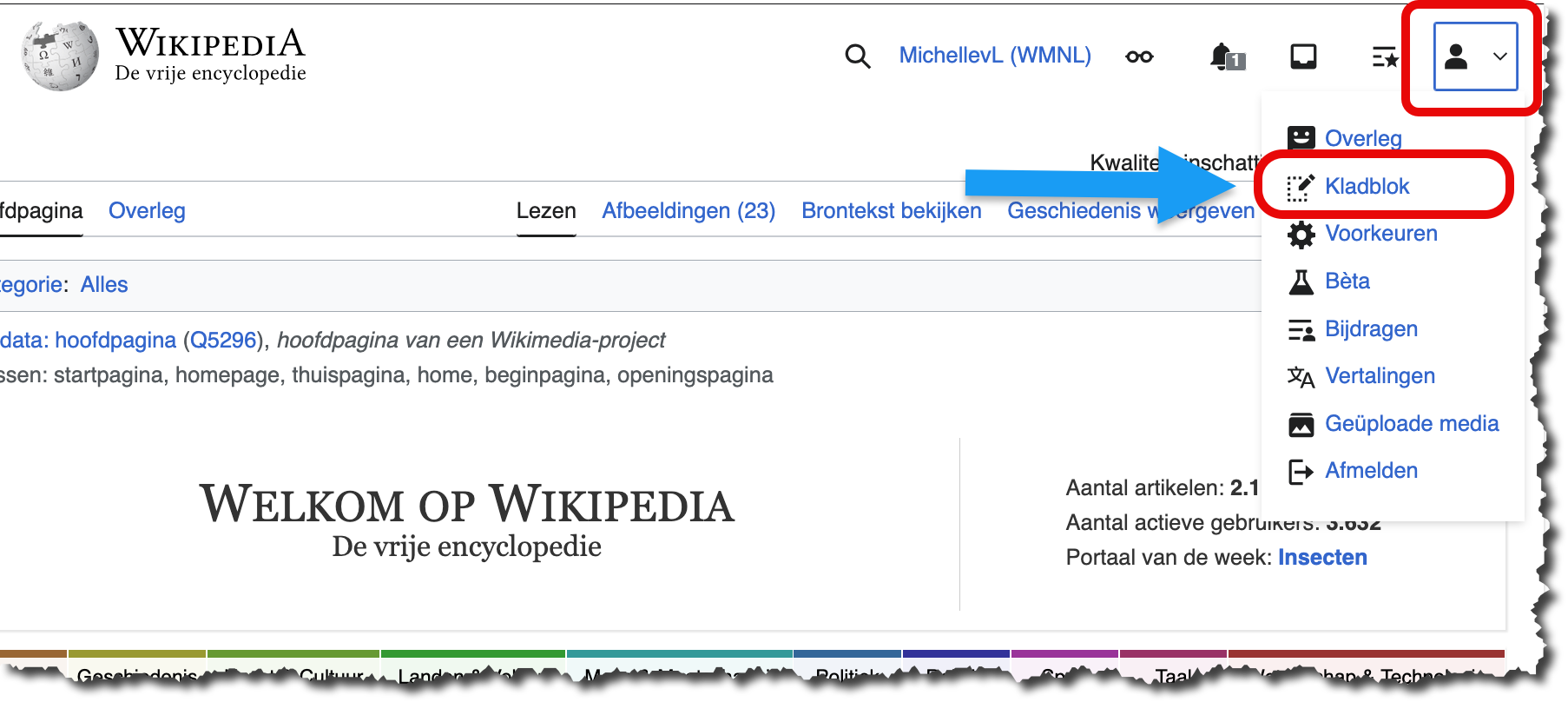Open watchlist star list icon
This screenshot has width=1568, height=702.
(x=1385, y=57)
